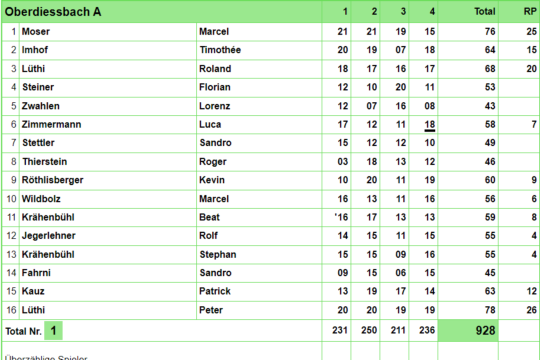Select Krähenbühl Beat's round 1 score '16

[x=341, y=217]
